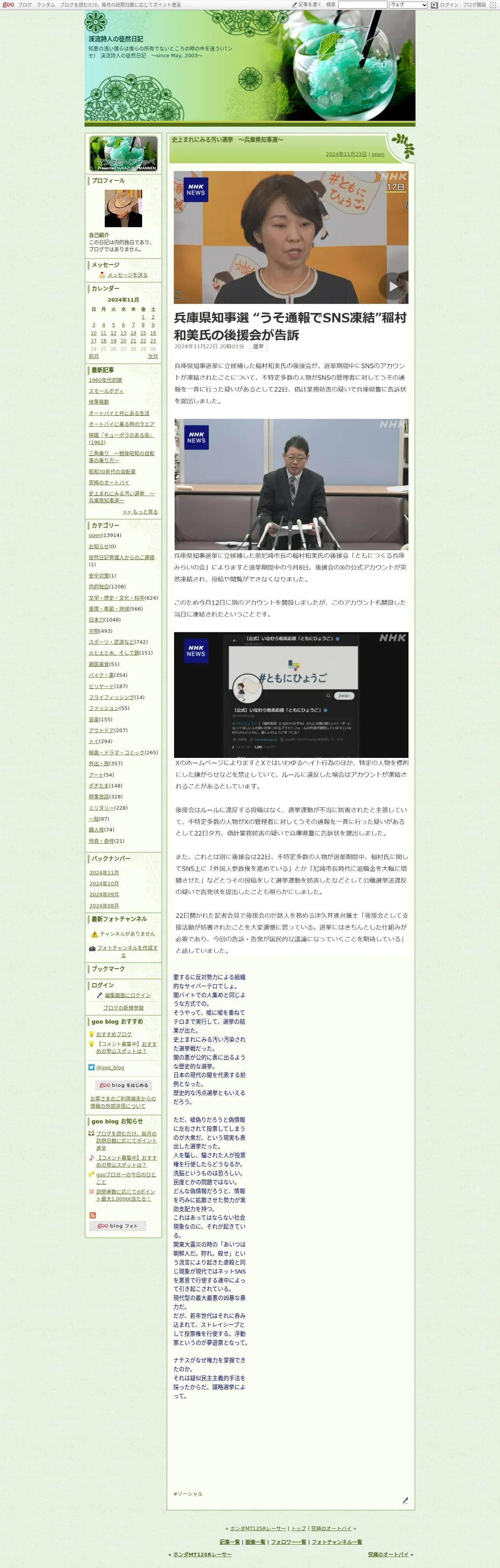
Task: Click the message icon next to メッセージを送る
Action: (x=102, y=275)
